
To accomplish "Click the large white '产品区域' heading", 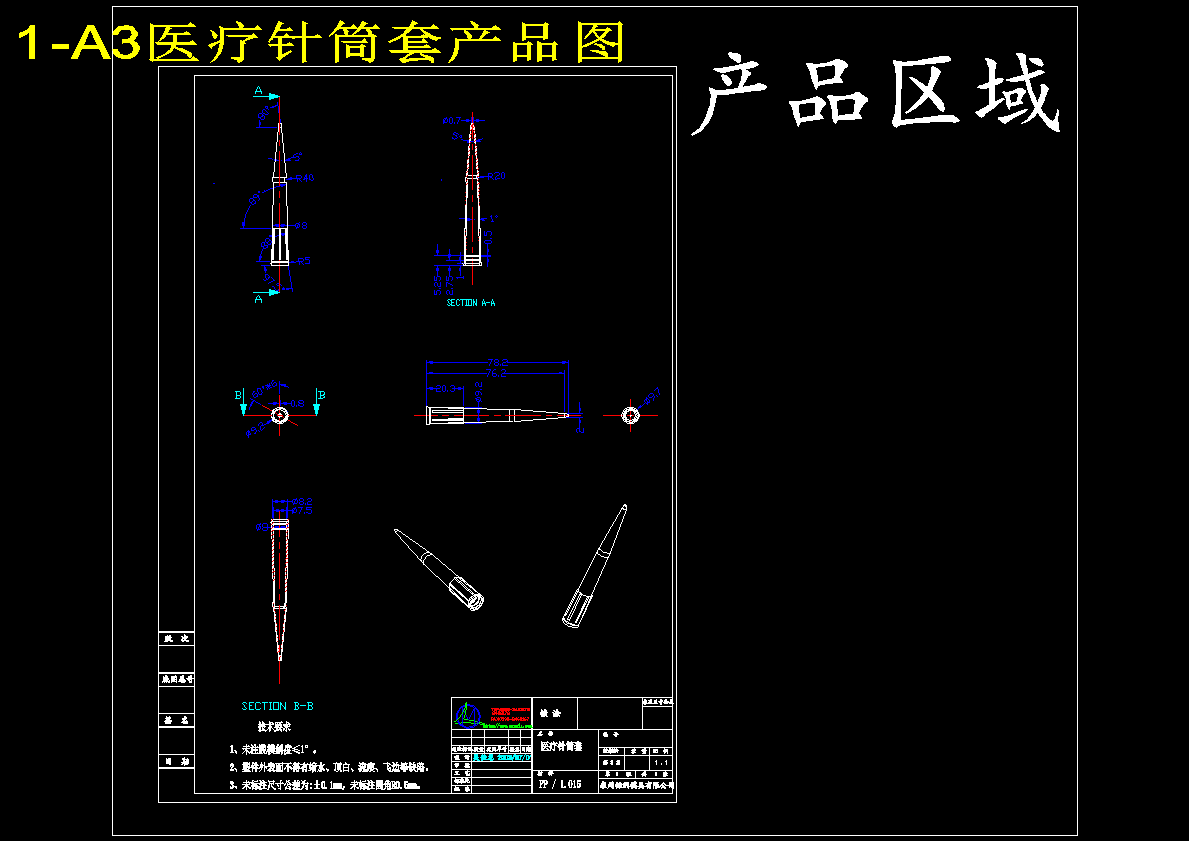I will (877, 95).
